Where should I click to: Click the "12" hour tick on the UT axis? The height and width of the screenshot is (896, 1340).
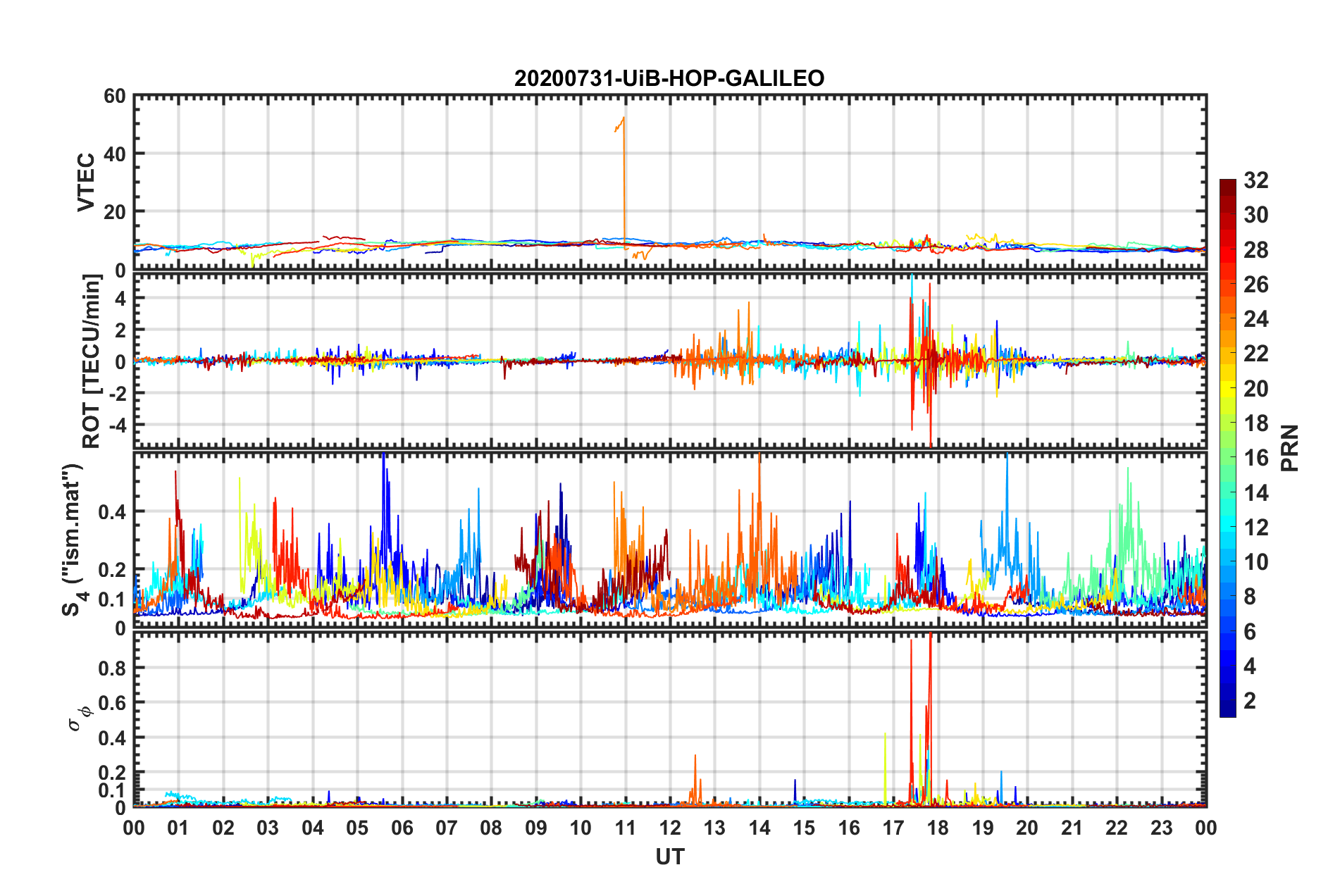point(670,828)
